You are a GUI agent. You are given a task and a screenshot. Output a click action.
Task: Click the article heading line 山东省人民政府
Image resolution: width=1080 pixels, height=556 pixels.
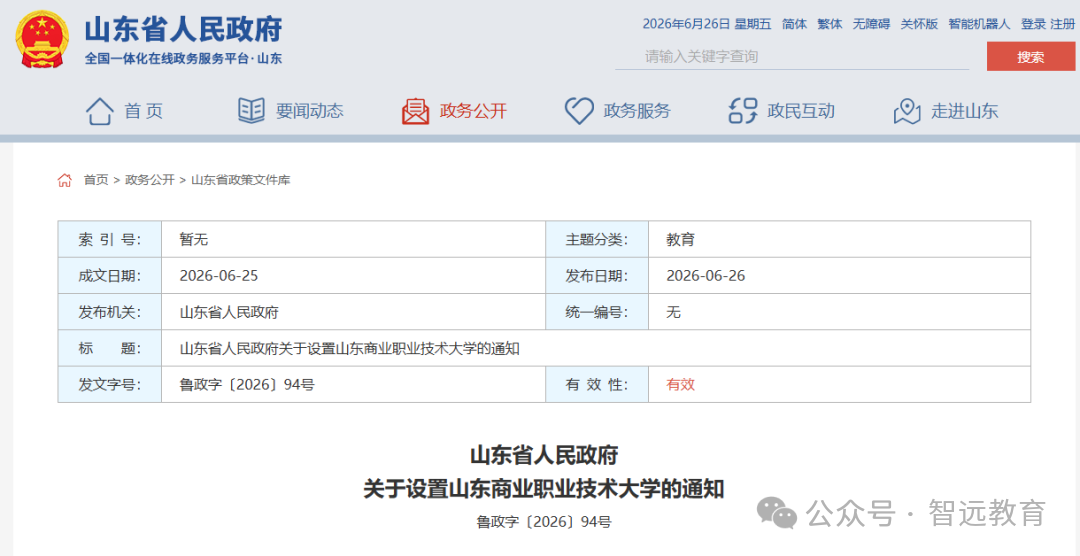point(544,455)
